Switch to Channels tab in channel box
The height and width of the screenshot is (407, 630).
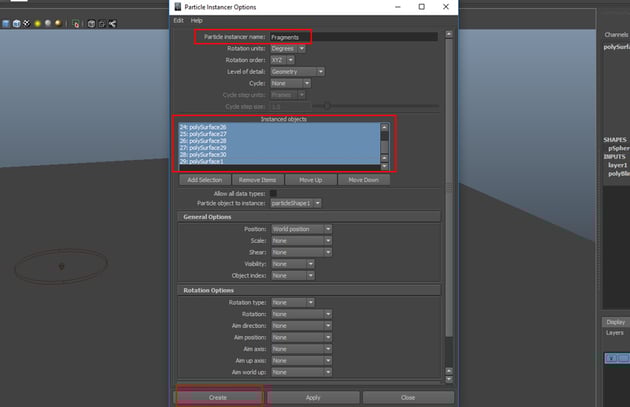pos(616,35)
